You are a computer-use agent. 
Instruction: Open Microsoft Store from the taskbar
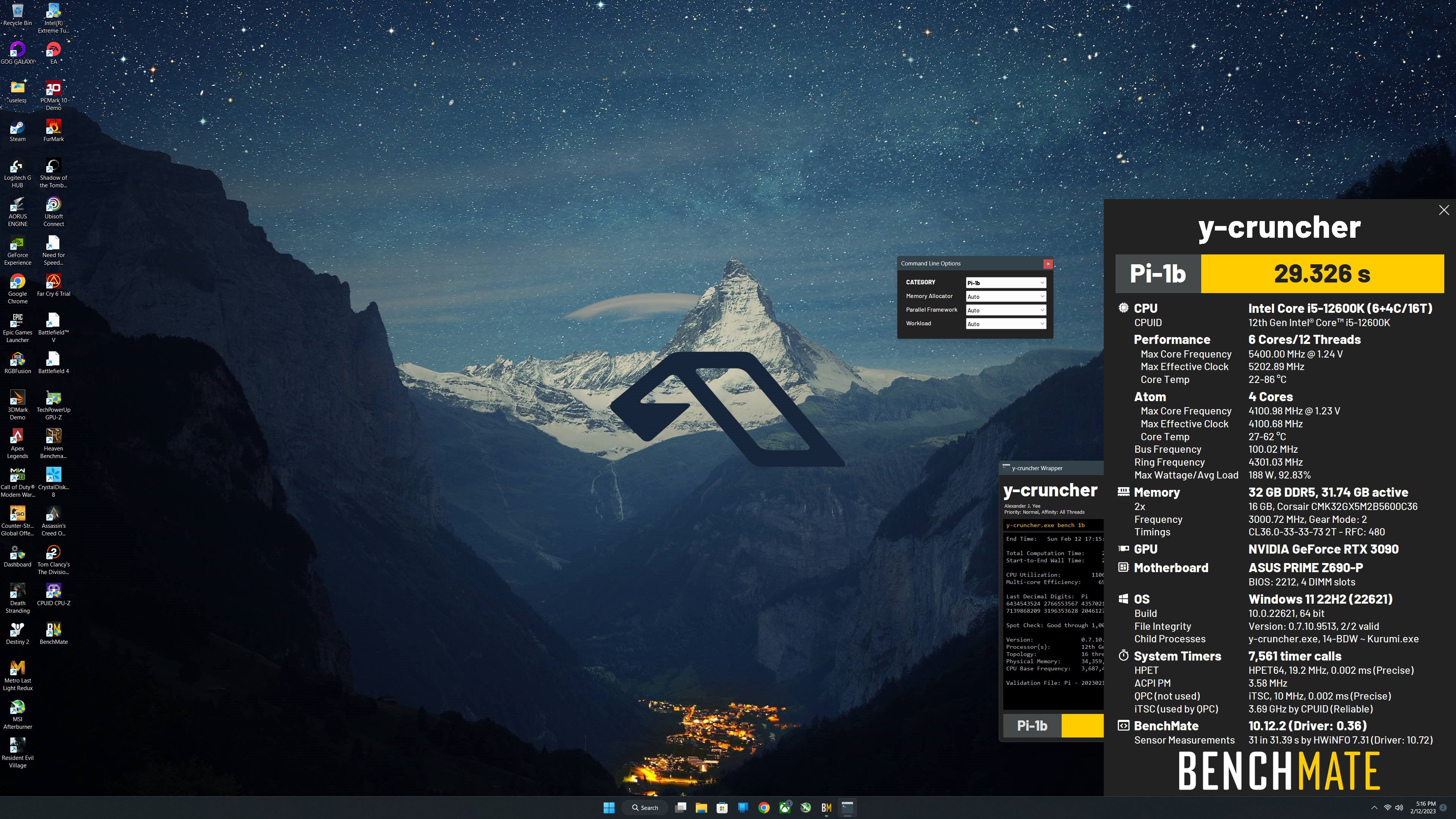722,808
